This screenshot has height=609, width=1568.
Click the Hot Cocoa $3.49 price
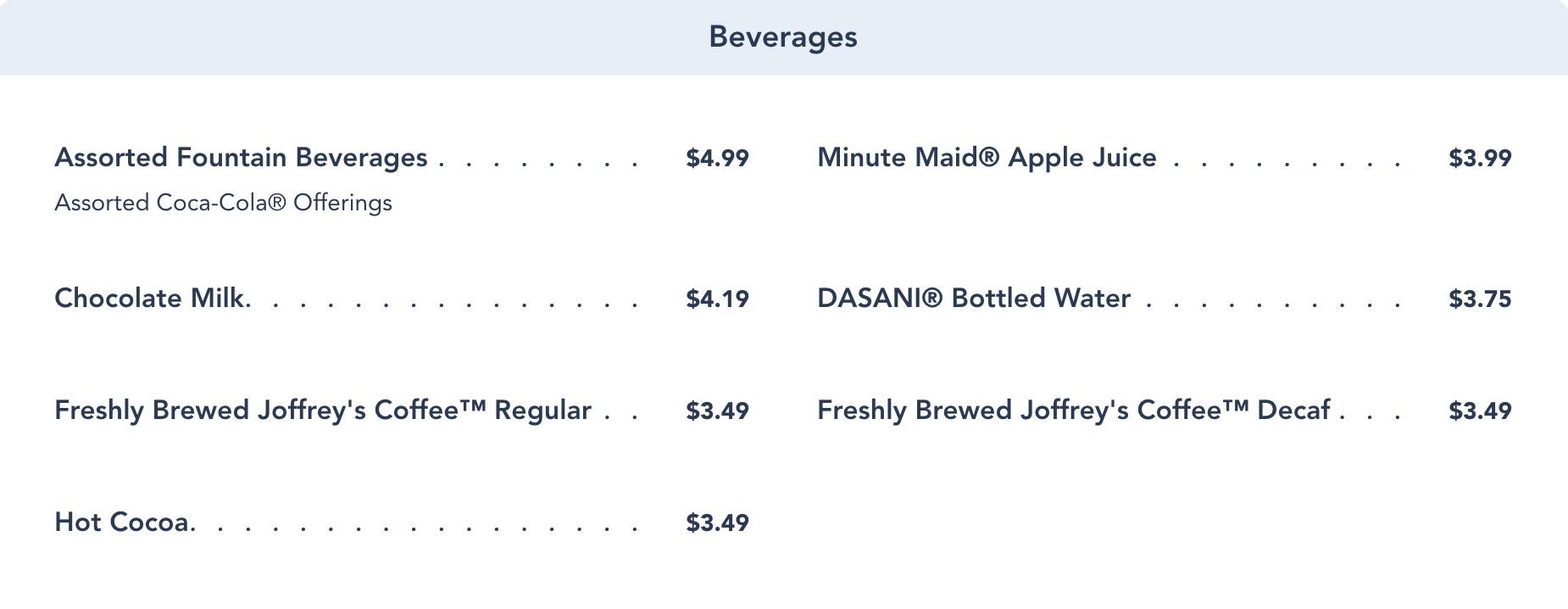717,523
